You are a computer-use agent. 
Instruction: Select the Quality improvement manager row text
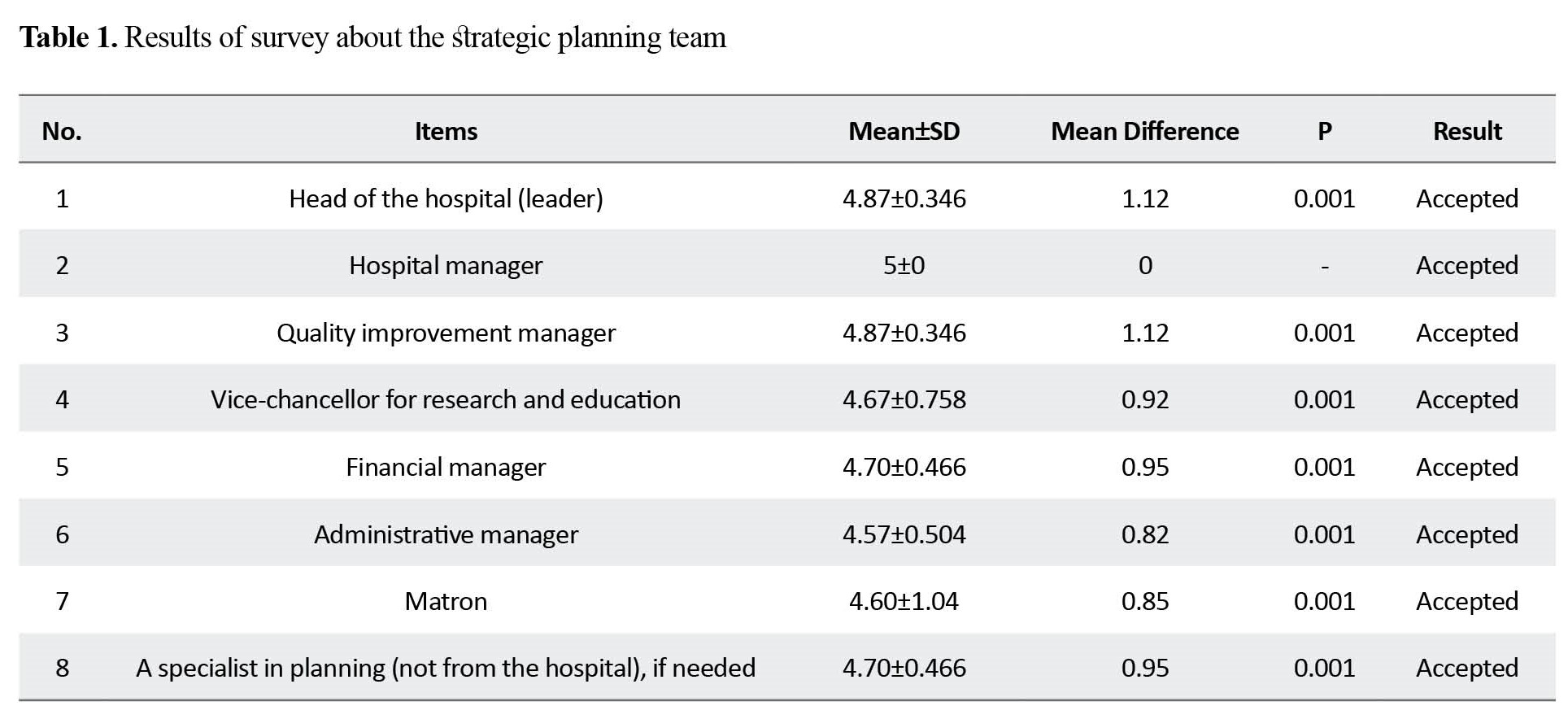point(446,333)
